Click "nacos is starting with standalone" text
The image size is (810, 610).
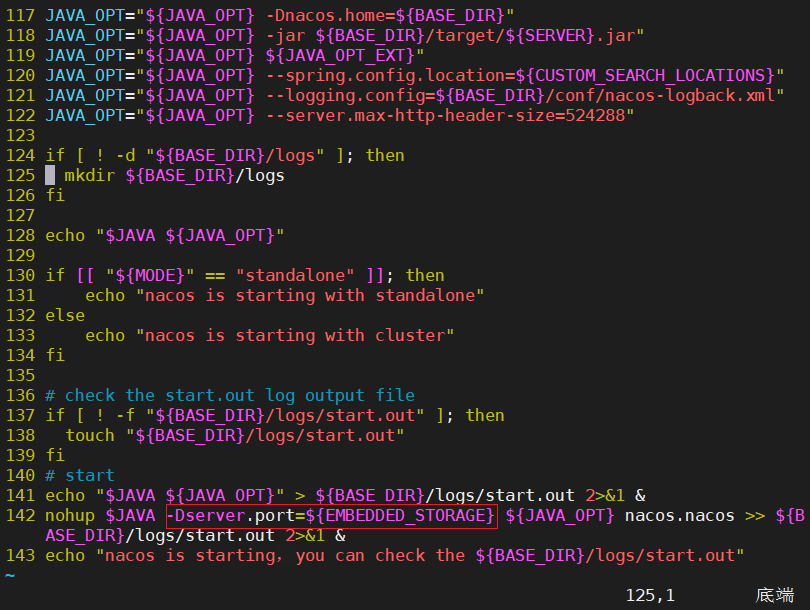(x=310, y=295)
